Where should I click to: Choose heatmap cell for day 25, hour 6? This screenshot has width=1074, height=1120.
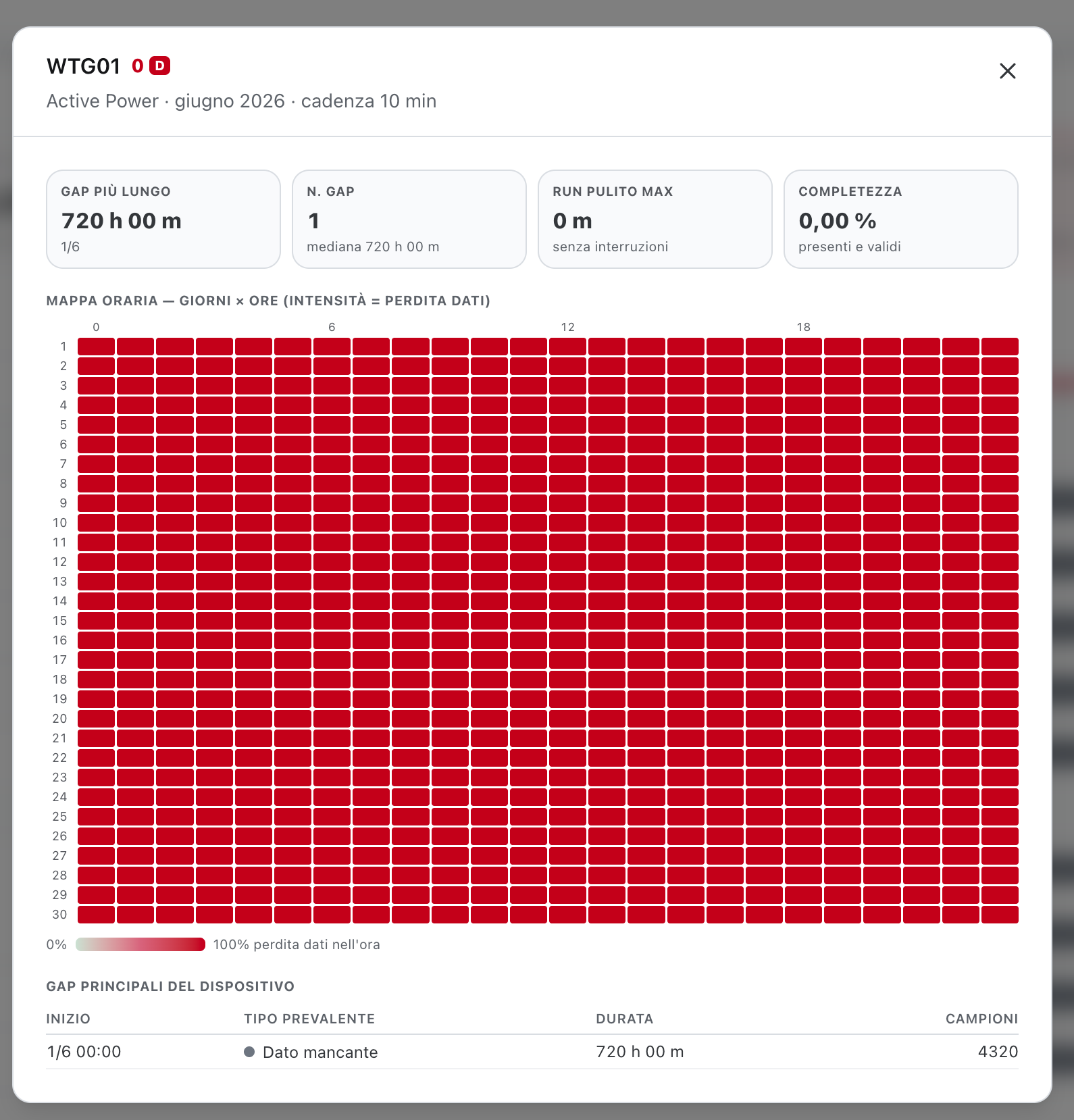(x=332, y=817)
